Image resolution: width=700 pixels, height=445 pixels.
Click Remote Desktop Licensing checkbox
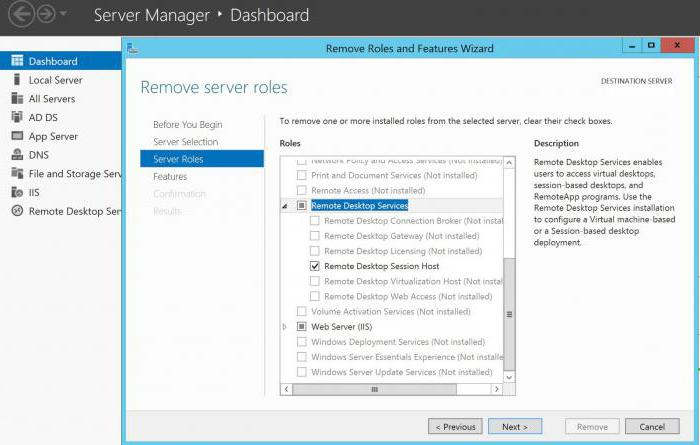pos(315,251)
